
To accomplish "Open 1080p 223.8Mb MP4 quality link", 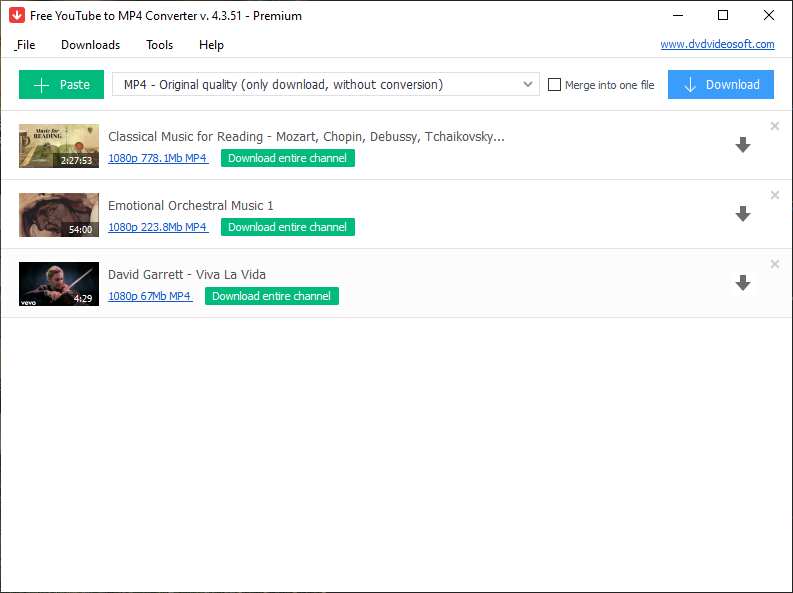I will 158,227.
